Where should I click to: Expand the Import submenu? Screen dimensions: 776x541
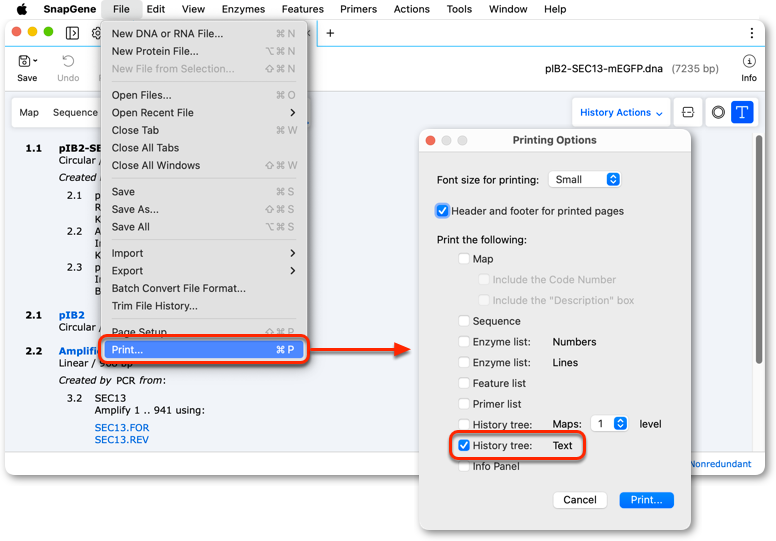203,253
